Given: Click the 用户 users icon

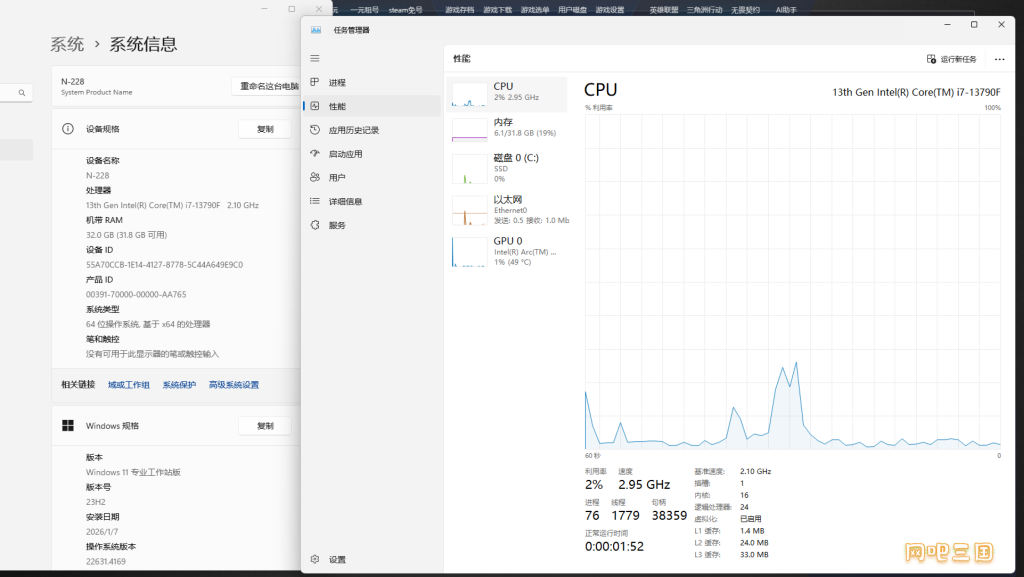Looking at the screenshot, I should point(315,177).
